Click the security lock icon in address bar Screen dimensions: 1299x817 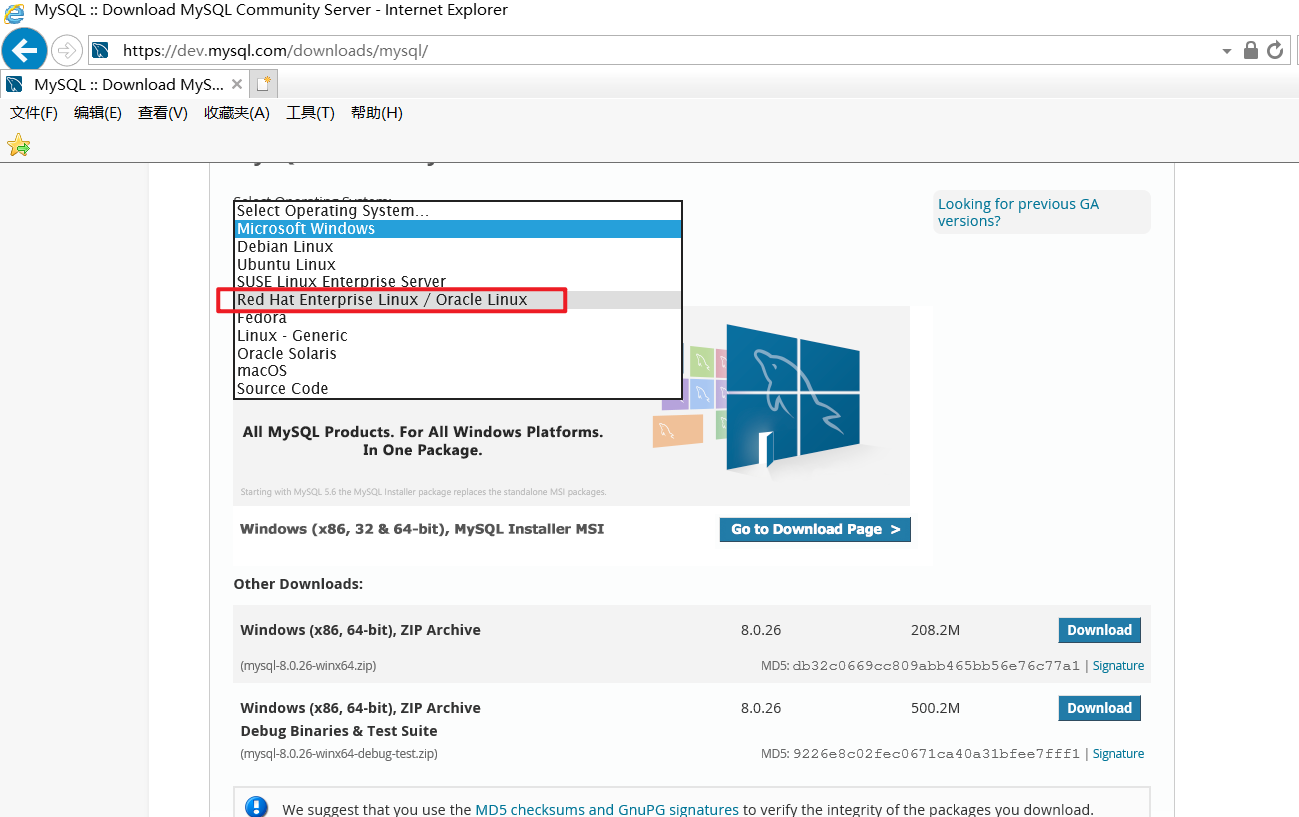coord(1250,50)
